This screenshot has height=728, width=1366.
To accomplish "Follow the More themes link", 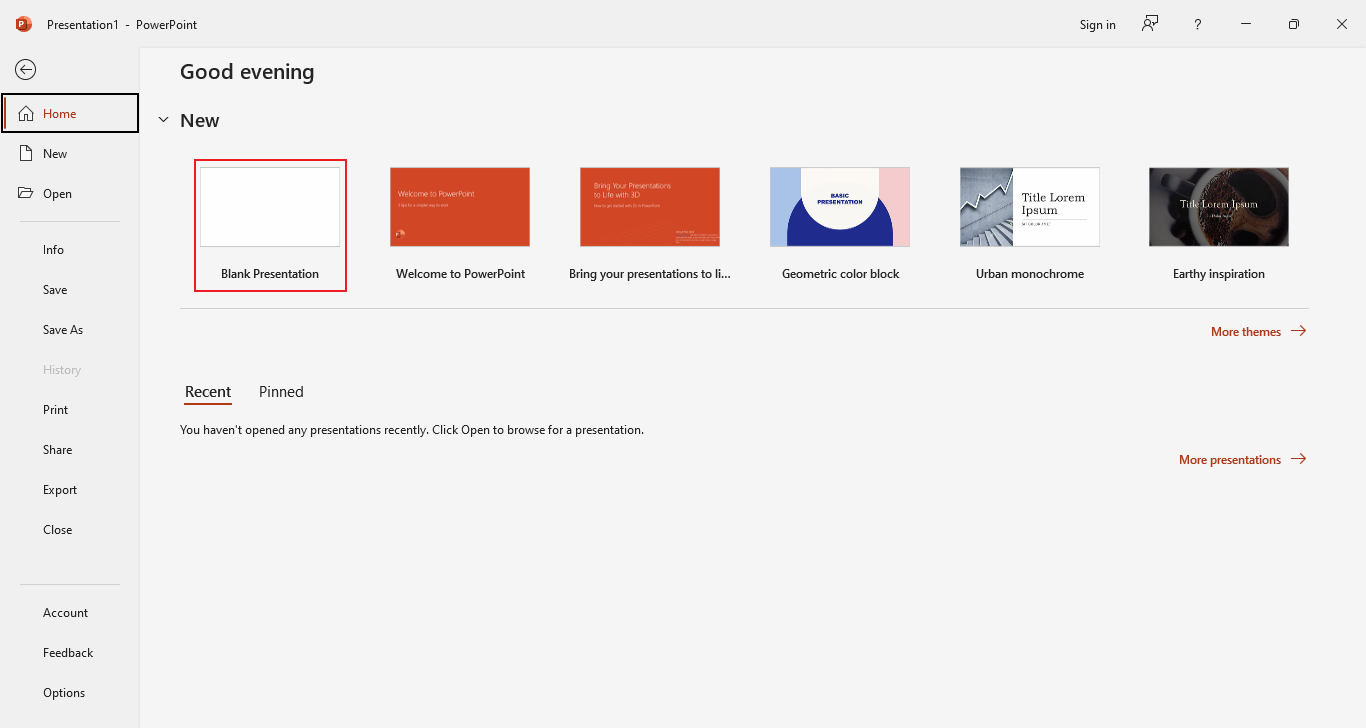I will coord(1246,331).
